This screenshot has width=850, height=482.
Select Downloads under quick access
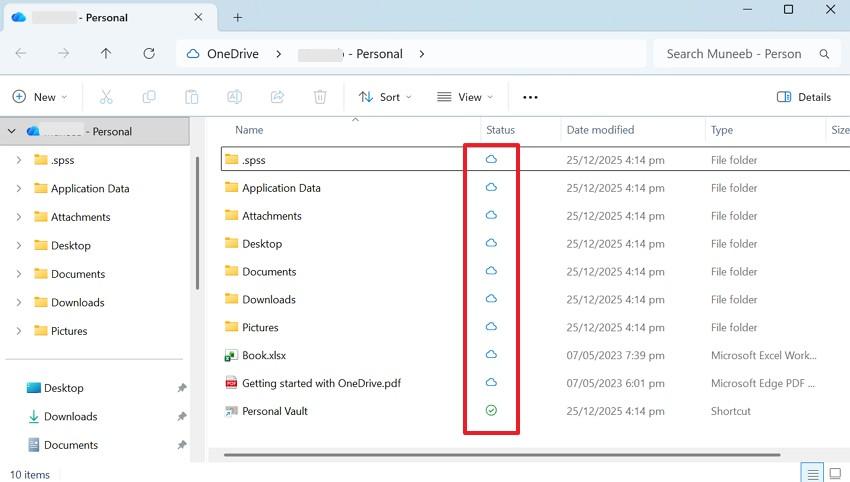pos(70,416)
